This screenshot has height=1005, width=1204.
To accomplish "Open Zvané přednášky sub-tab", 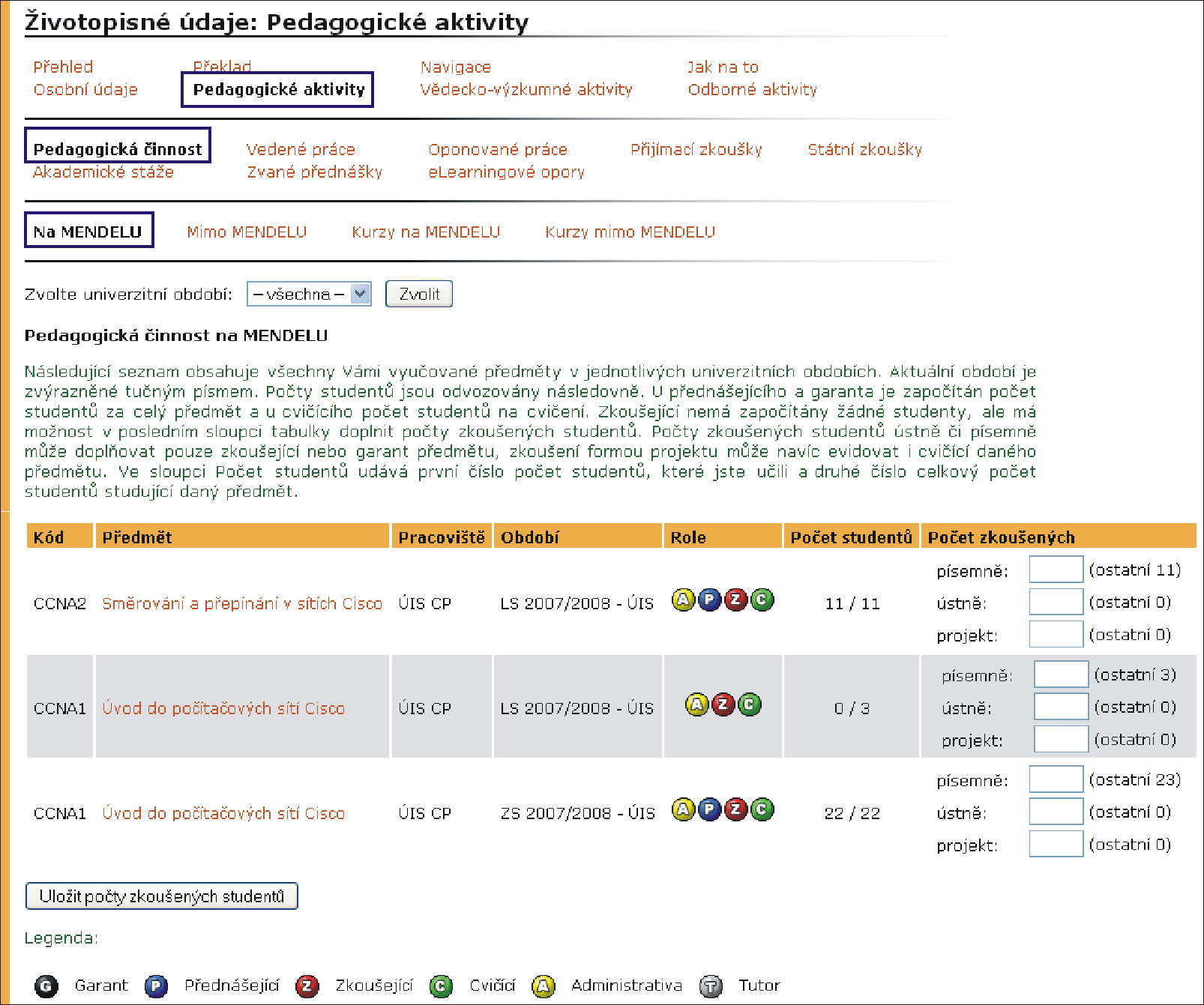I will pyautogui.click(x=315, y=172).
